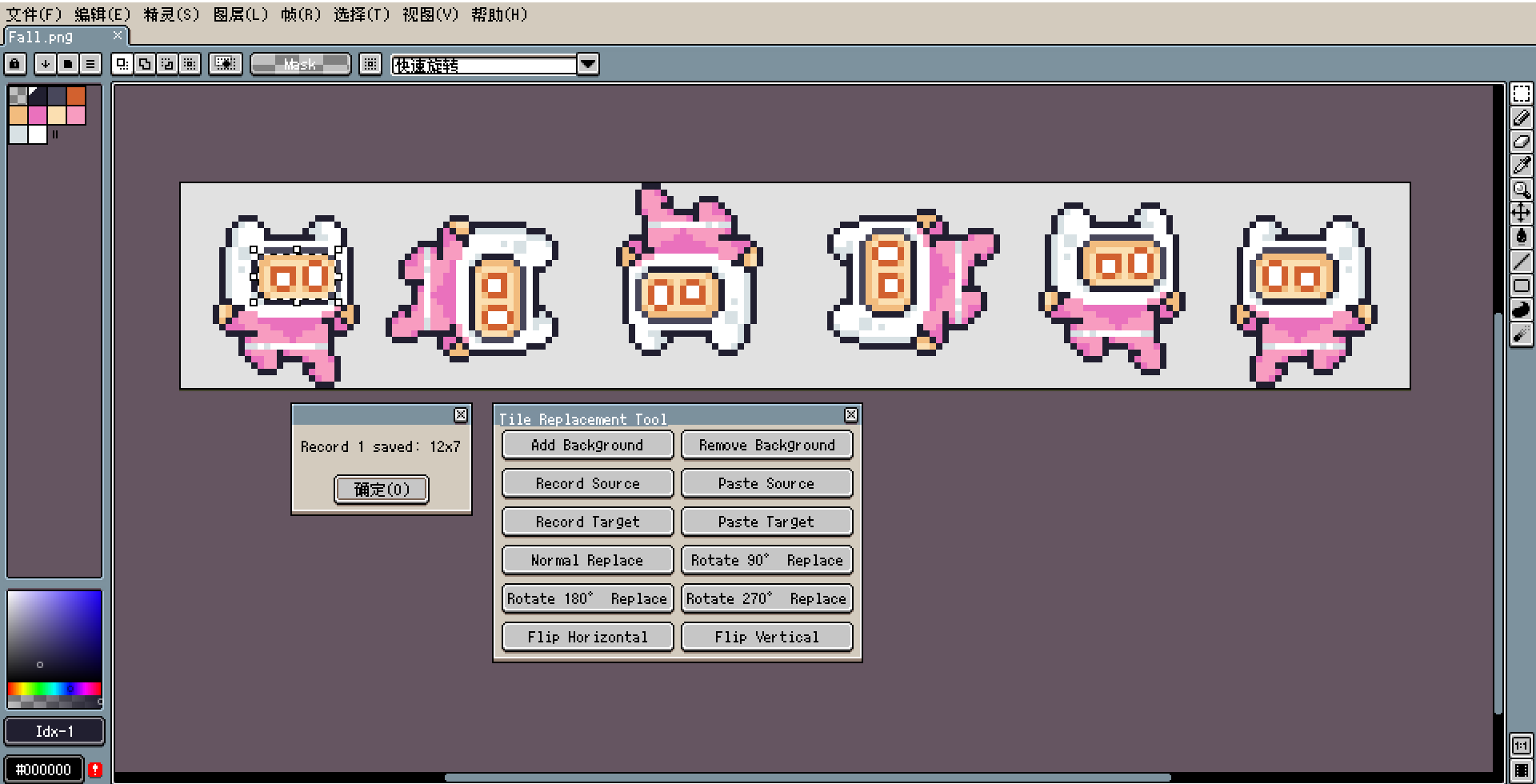
Task: Select the Pencil tool
Action: tap(1522, 118)
